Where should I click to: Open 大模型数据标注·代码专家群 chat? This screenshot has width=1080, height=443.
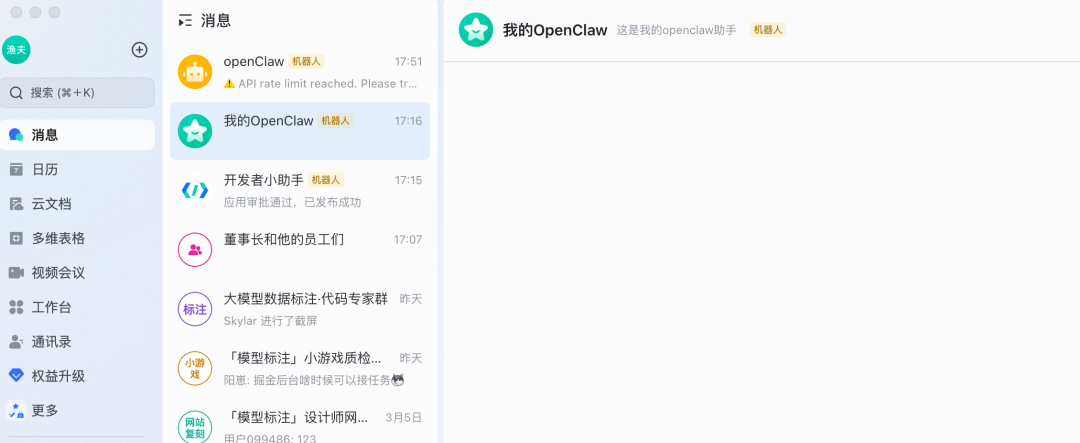(300, 309)
